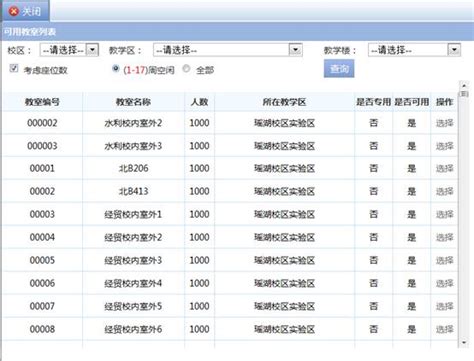474x361 pixels.
Task: Click room name 经贸校内室外1
Action: point(133,214)
